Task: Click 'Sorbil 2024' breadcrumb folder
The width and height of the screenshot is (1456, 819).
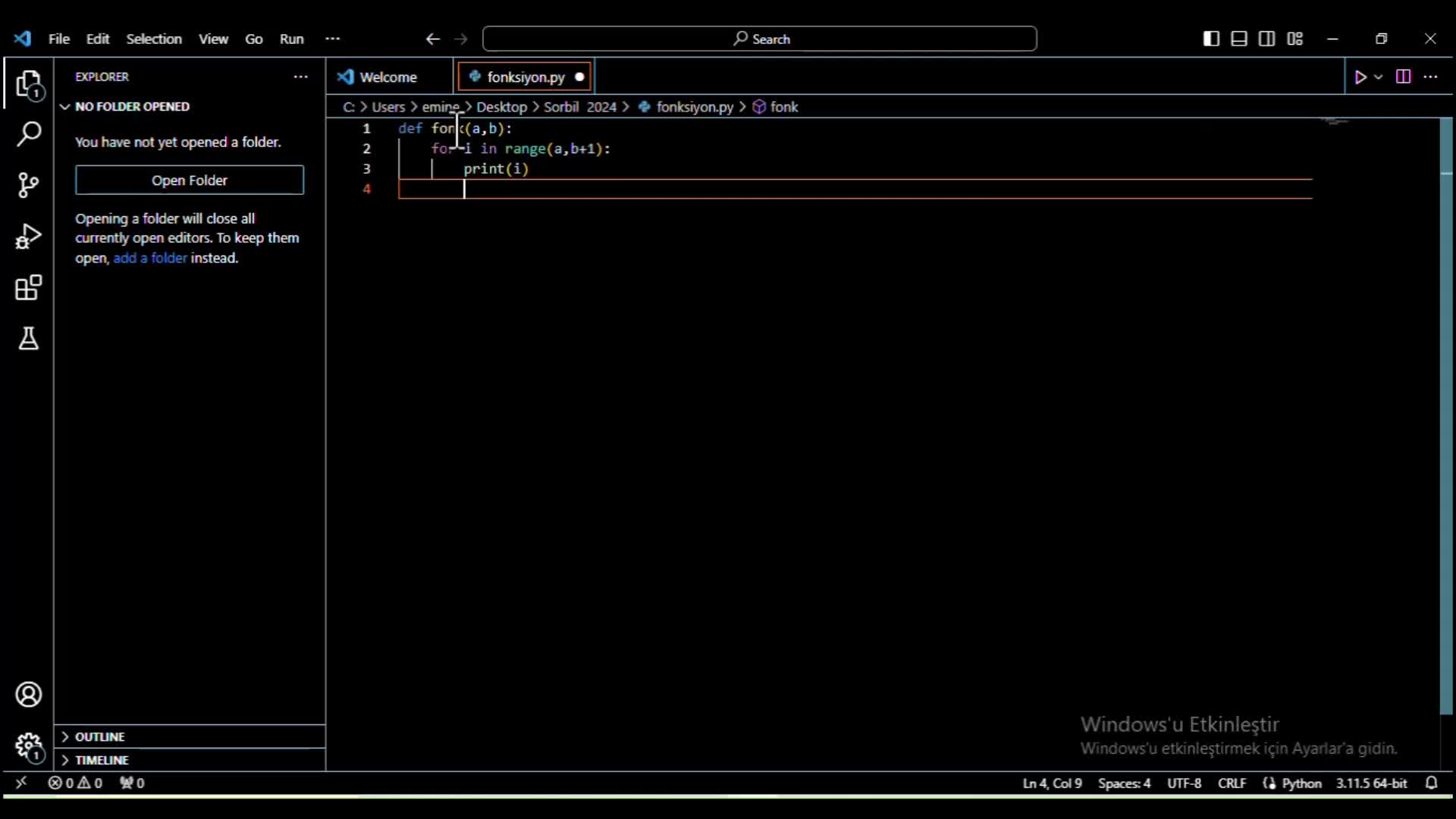Action: click(580, 107)
